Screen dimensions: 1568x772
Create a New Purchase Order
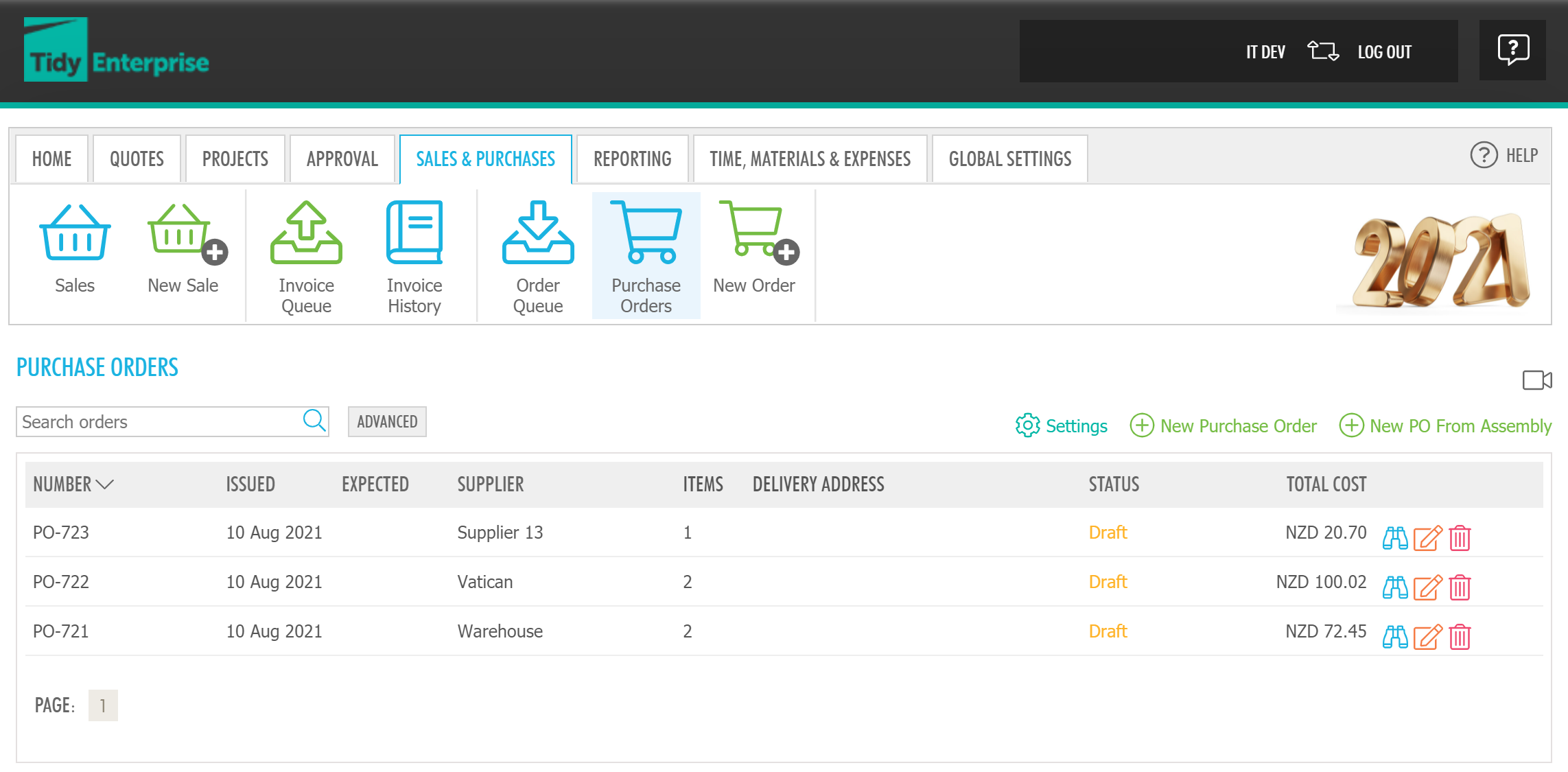[1238, 425]
